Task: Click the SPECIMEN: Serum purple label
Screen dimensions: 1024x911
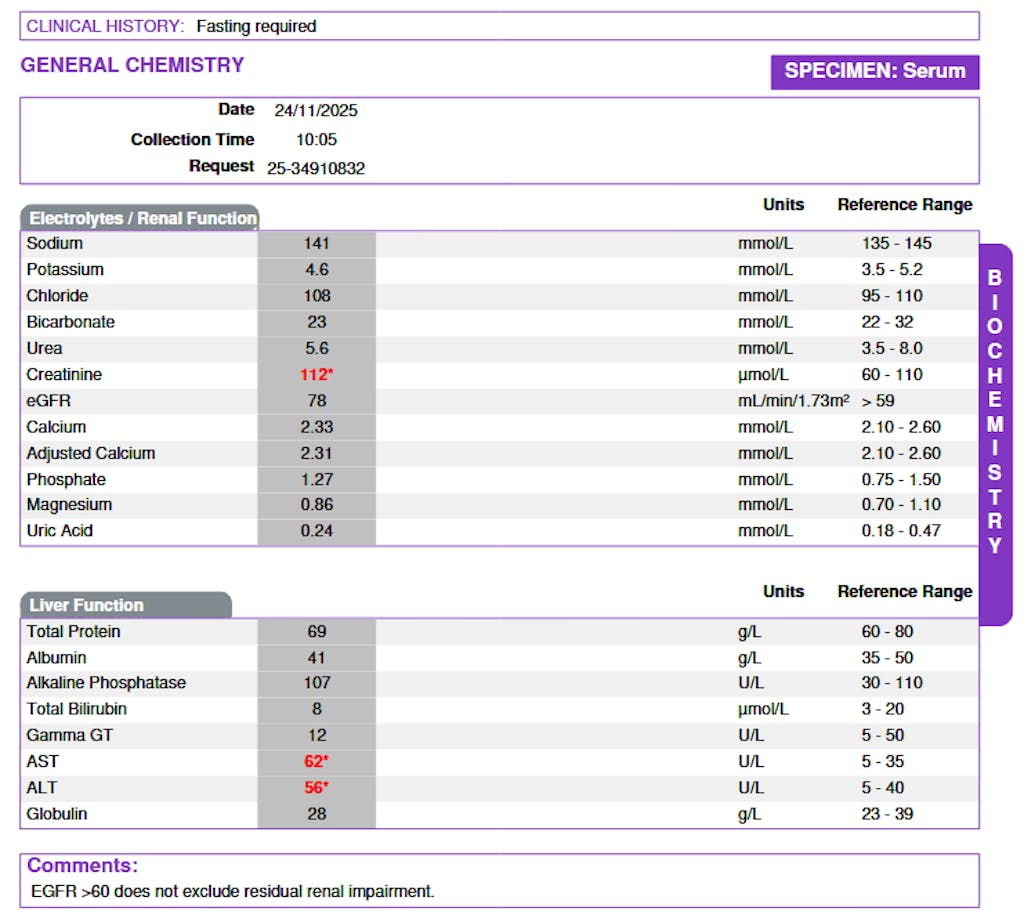Action: [x=874, y=71]
